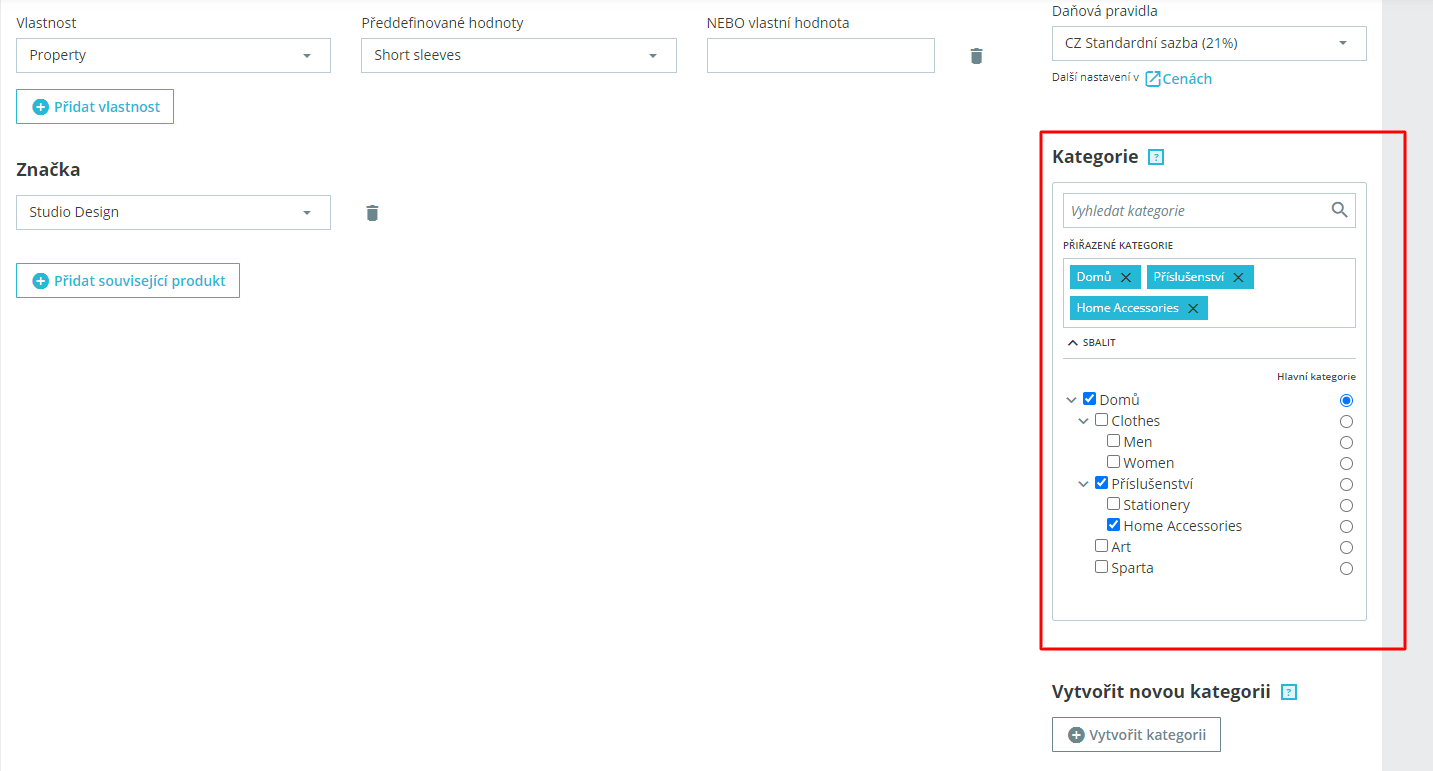This screenshot has height=771, width=1433.
Task: Click the search magnifier in the category search field
Action: pyautogui.click(x=1340, y=210)
